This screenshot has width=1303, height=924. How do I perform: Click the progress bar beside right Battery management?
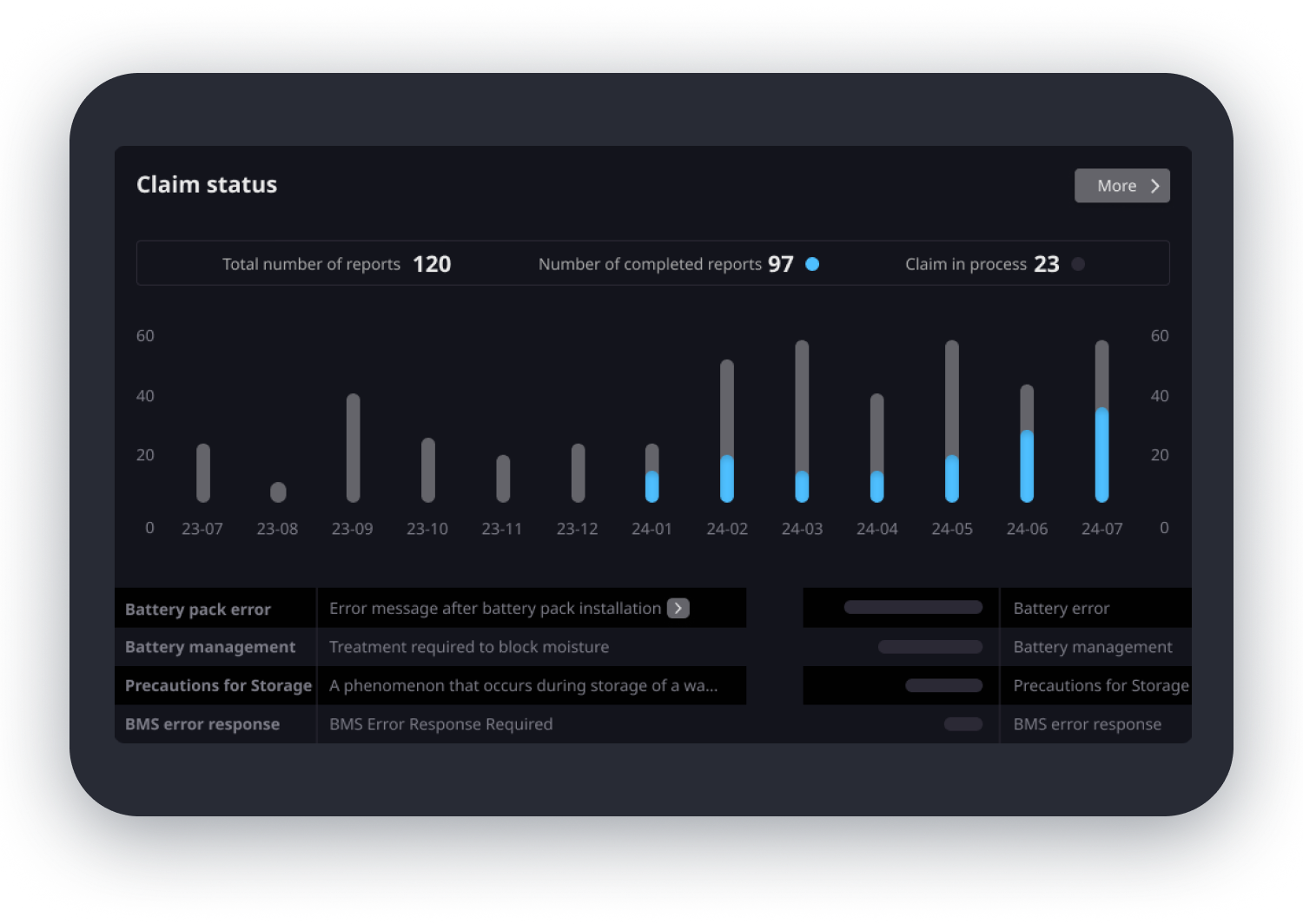click(x=930, y=647)
